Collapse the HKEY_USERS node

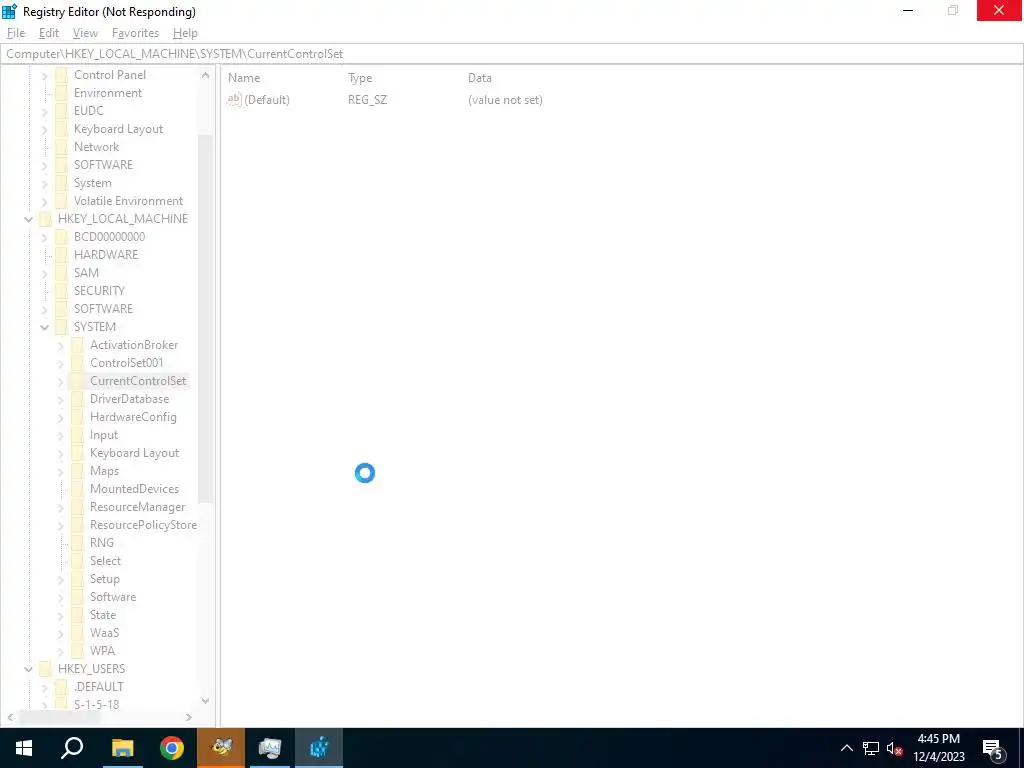click(x=29, y=669)
